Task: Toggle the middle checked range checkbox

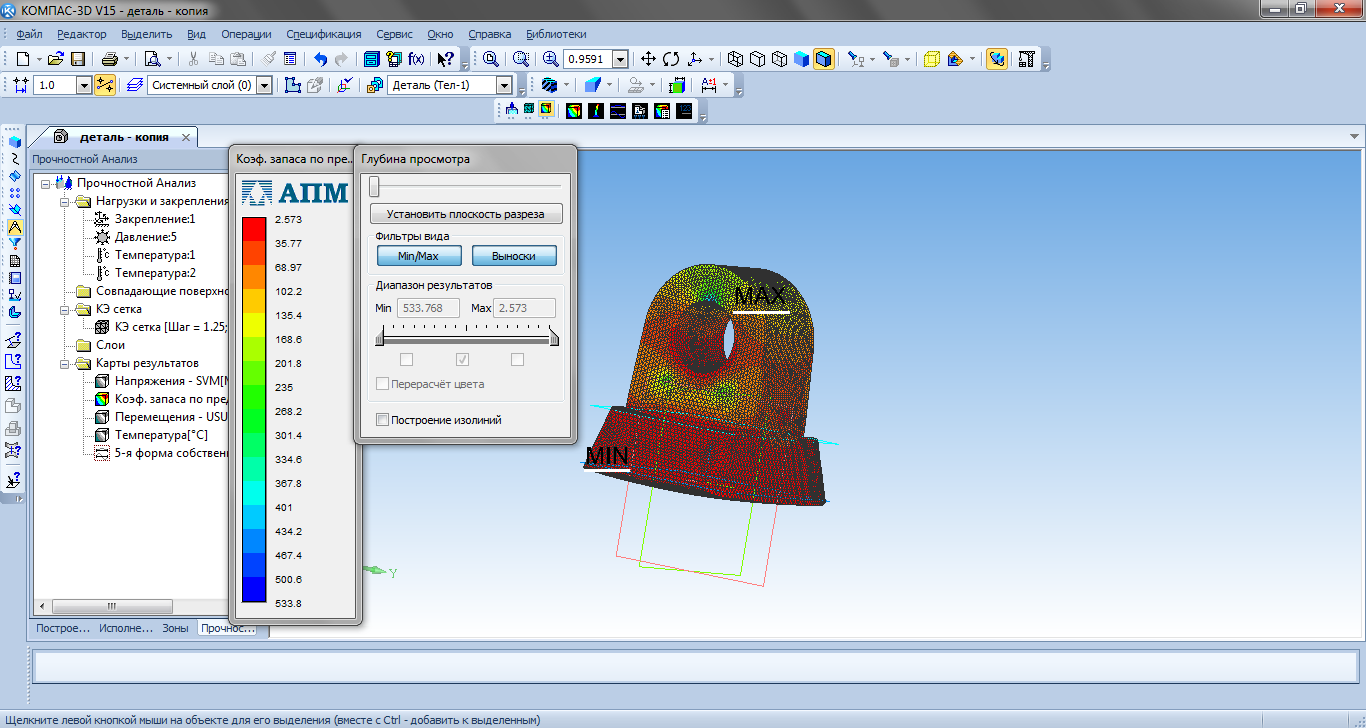Action: (x=462, y=360)
